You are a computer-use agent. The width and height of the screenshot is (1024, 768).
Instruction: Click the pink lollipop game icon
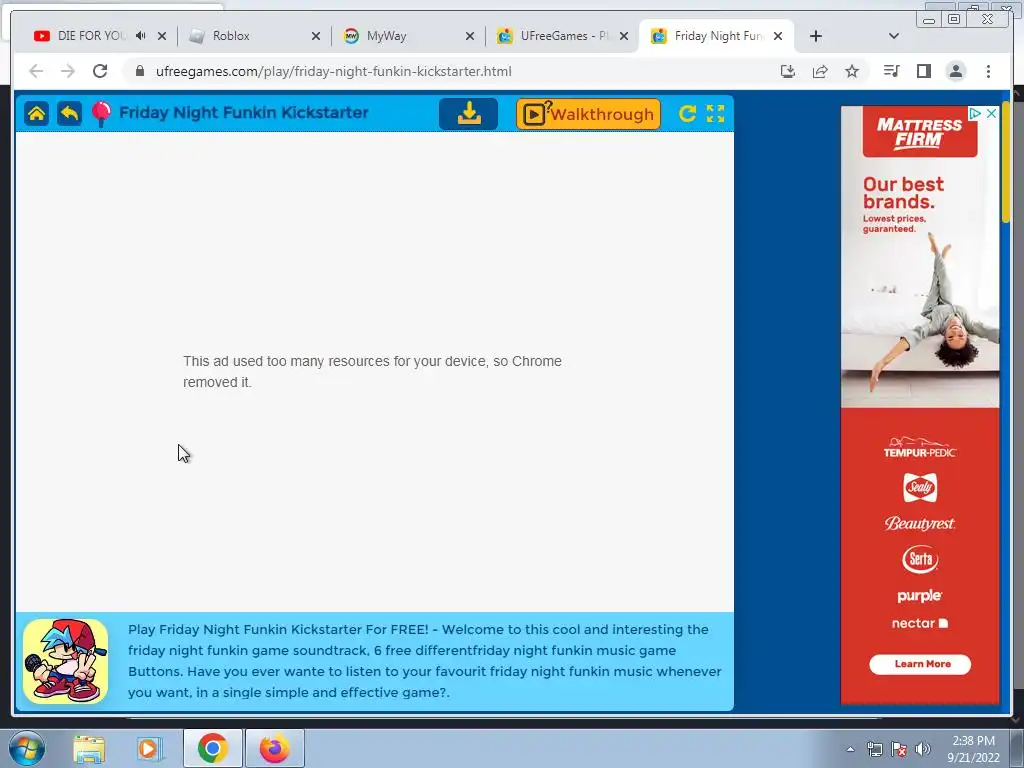pyautogui.click(x=101, y=114)
